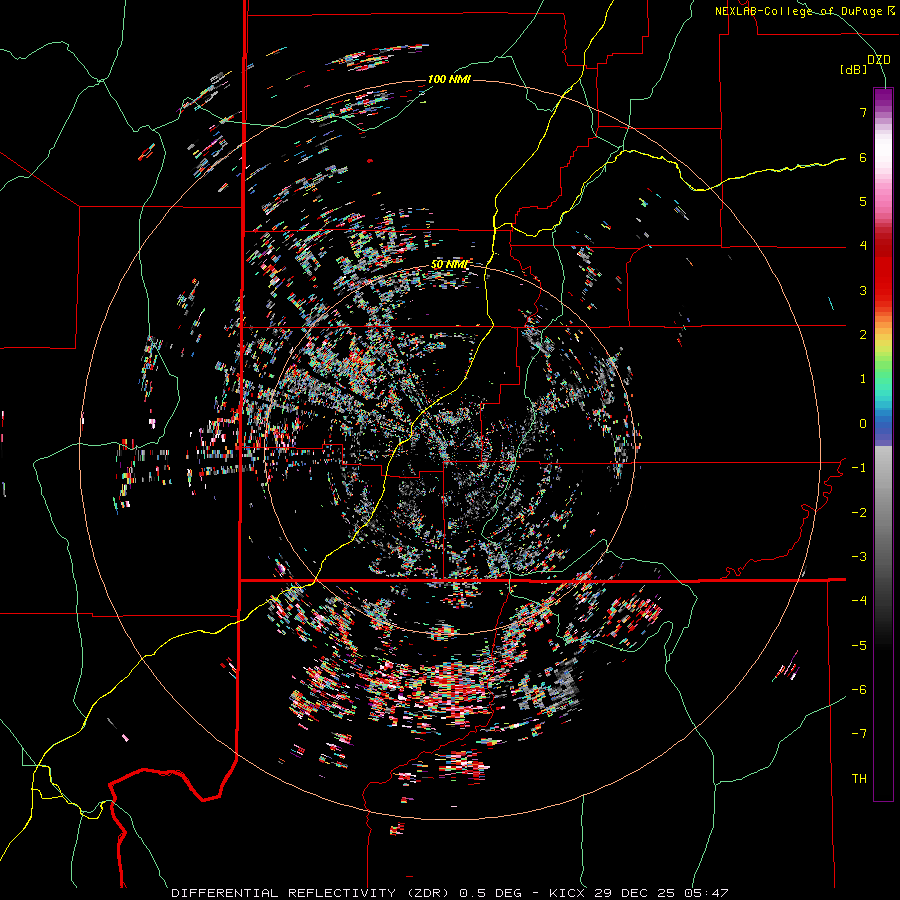Click the 100 NMI range ring label
The width and height of the screenshot is (900, 900).
tap(449, 79)
